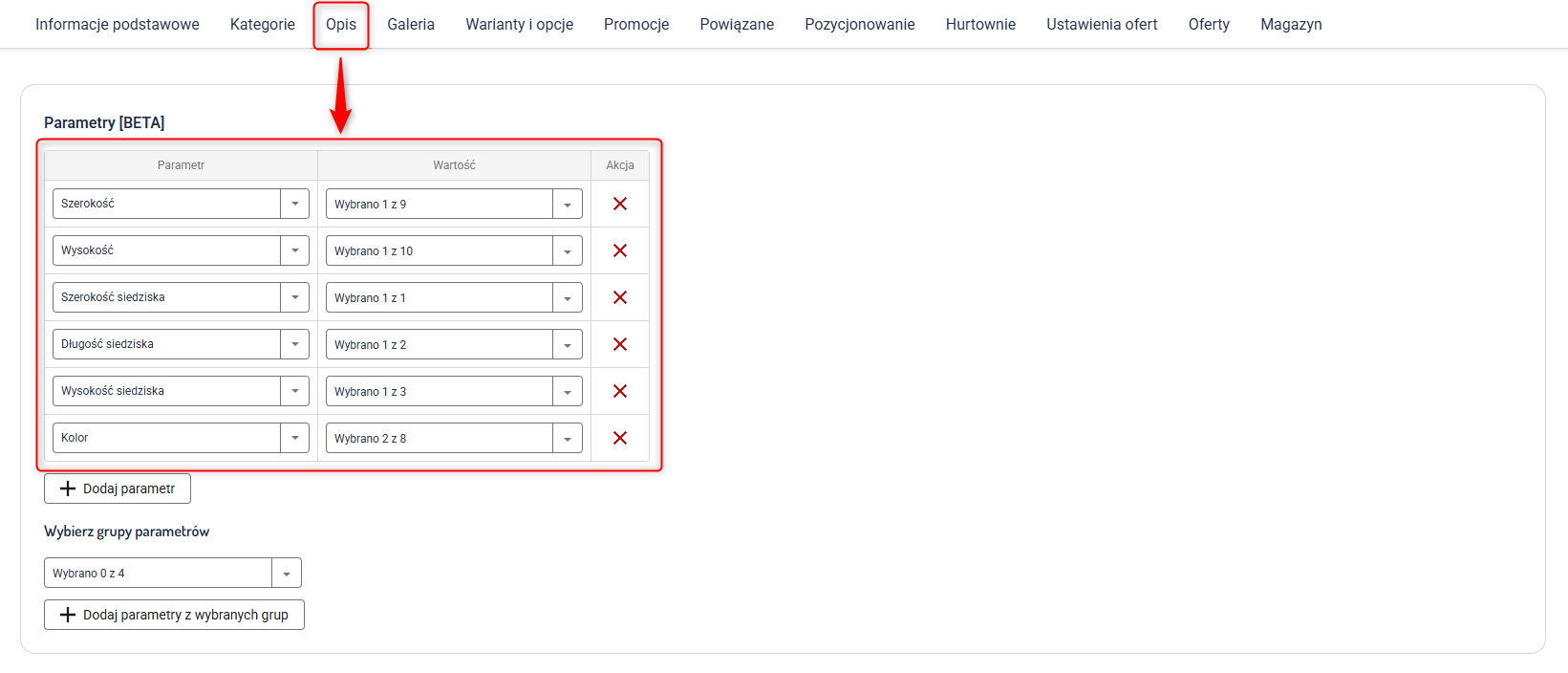1568x673 pixels.
Task: Open the Szerokość parameter dropdown
Action: pyautogui.click(x=294, y=204)
